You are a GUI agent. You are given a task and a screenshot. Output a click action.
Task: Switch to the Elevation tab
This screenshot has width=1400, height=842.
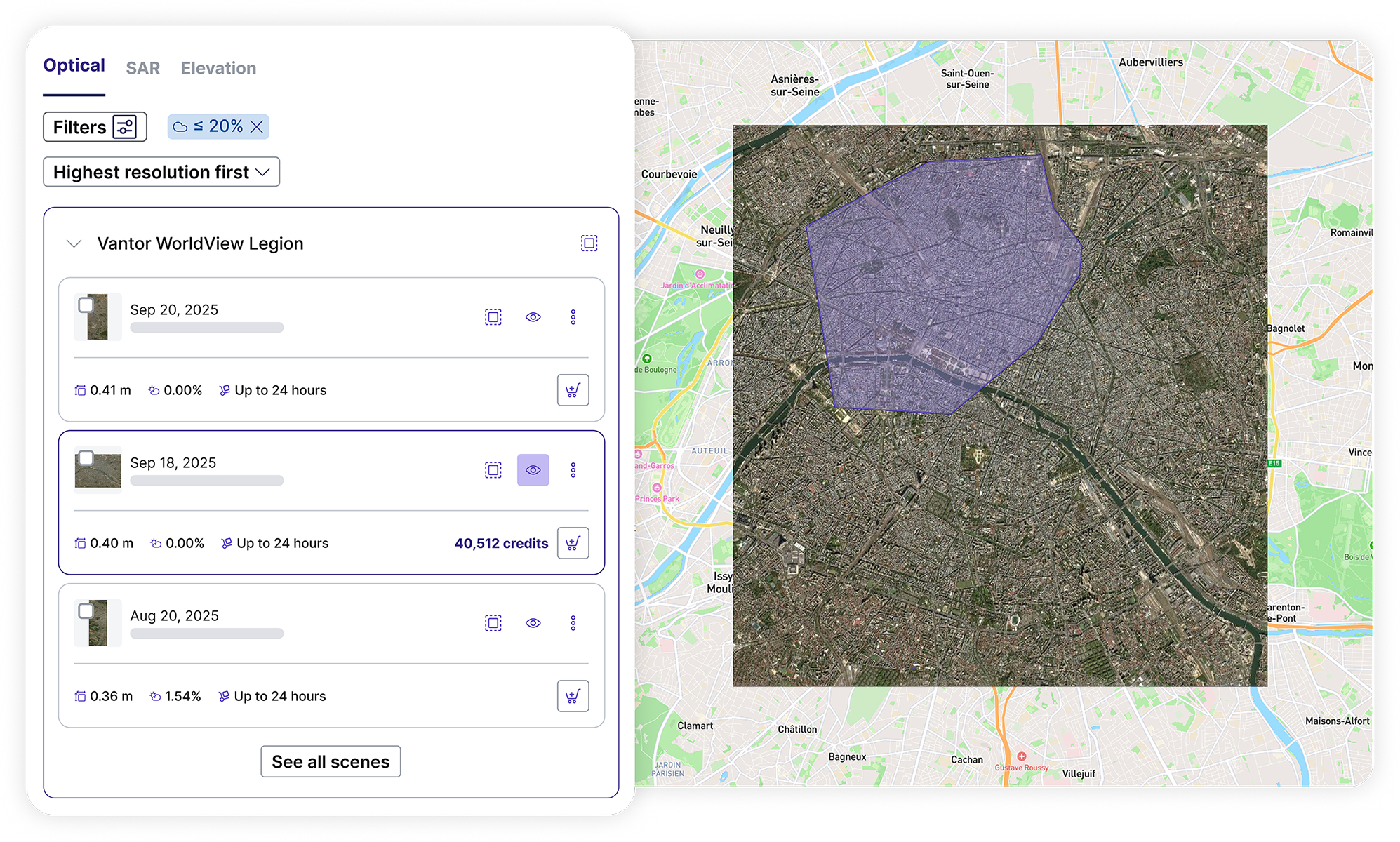[x=218, y=68]
